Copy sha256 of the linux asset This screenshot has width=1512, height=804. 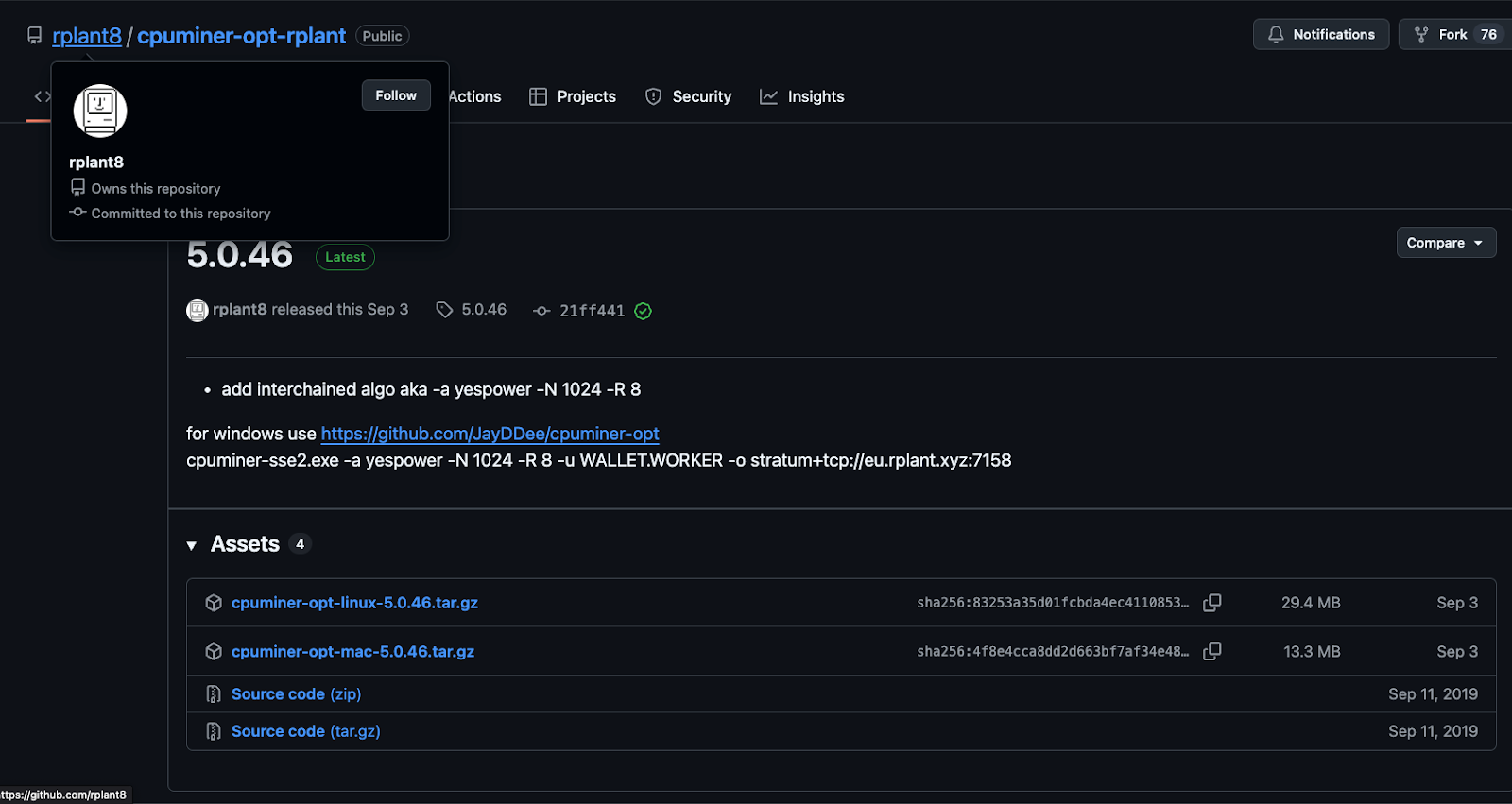[x=1212, y=603]
